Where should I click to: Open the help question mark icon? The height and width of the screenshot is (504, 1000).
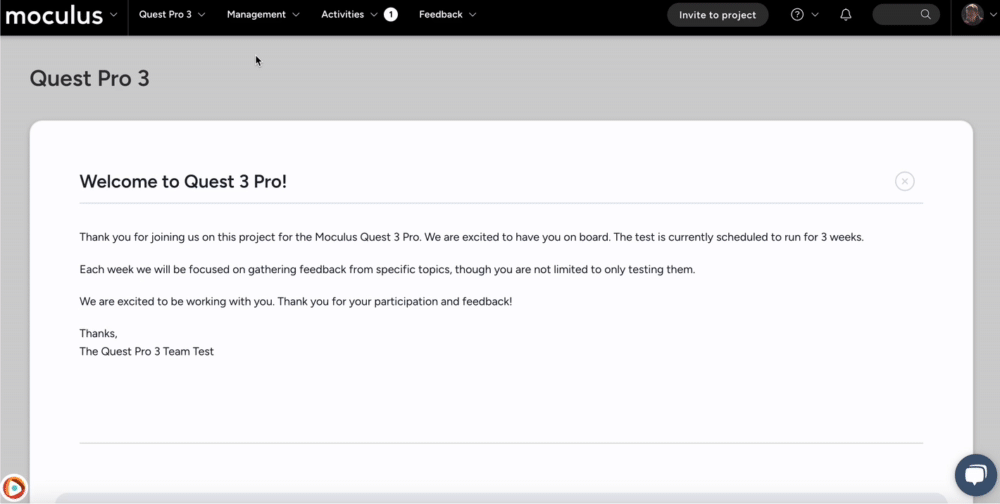tap(797, 15)
